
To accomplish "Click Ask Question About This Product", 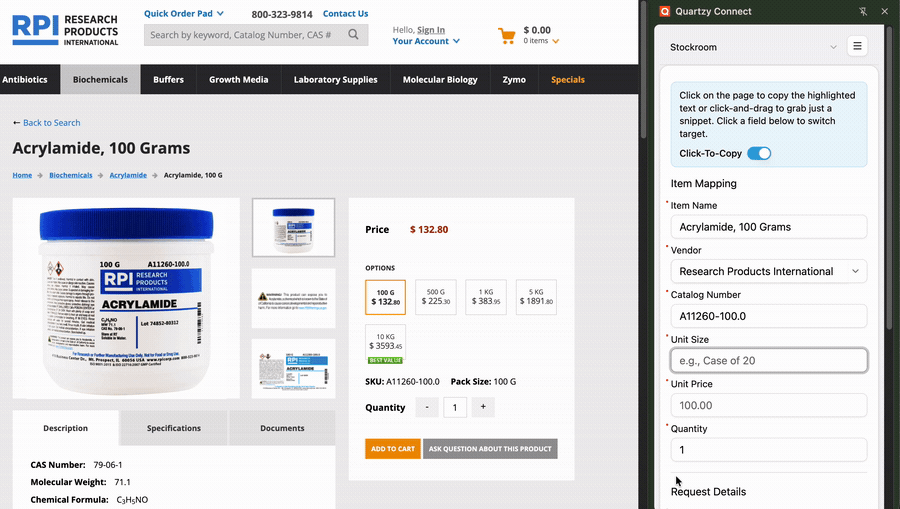I will pyautogui.click(x=490, y=449).
